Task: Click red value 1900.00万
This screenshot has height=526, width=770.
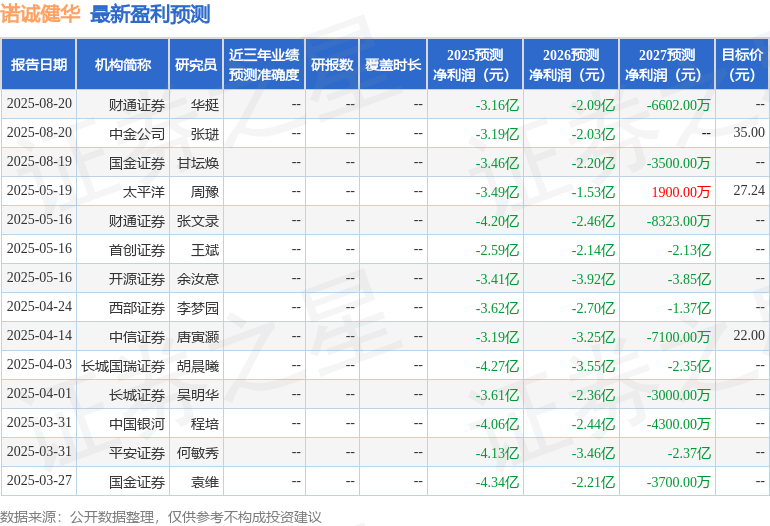Action: coord(681,192)
